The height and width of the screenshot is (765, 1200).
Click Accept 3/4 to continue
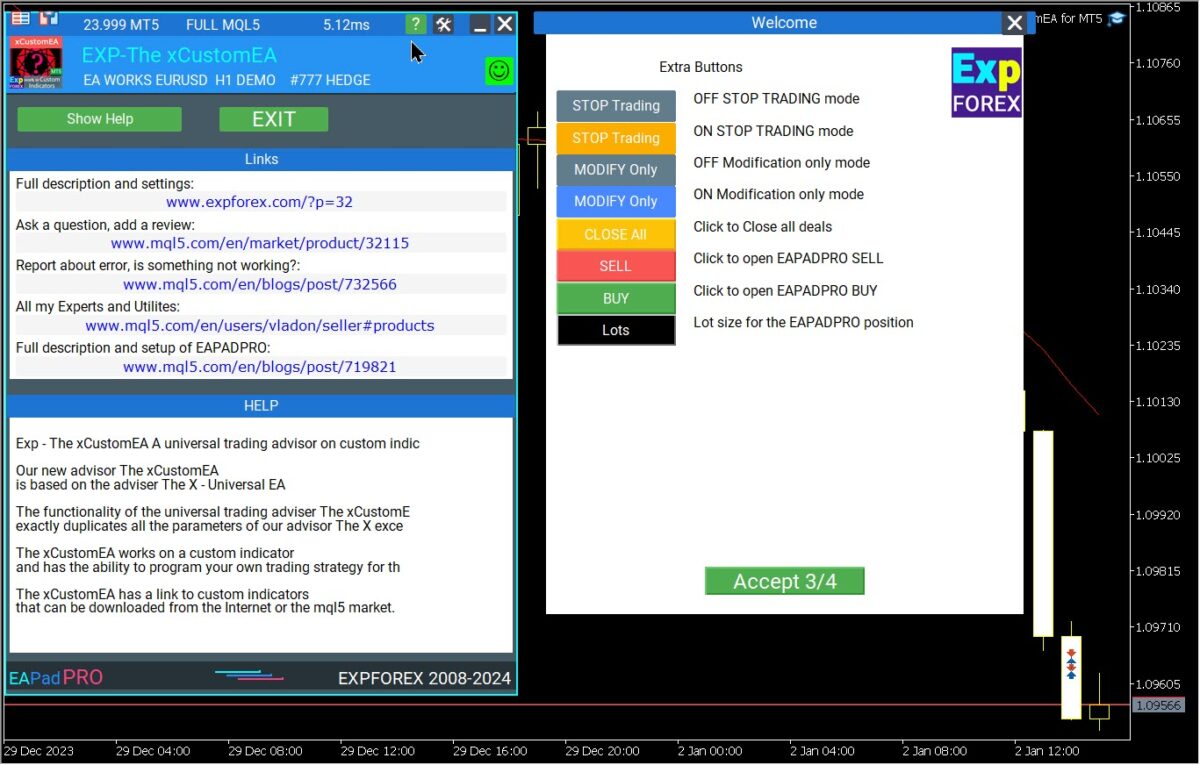coord(784,581)
